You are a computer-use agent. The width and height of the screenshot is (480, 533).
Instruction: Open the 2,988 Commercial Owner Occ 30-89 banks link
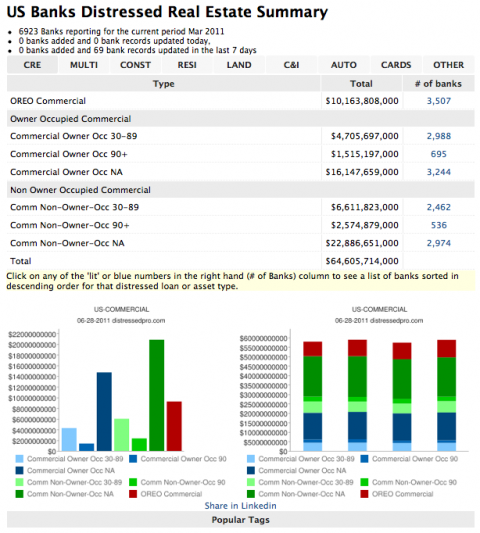click(x=439, y=136)
